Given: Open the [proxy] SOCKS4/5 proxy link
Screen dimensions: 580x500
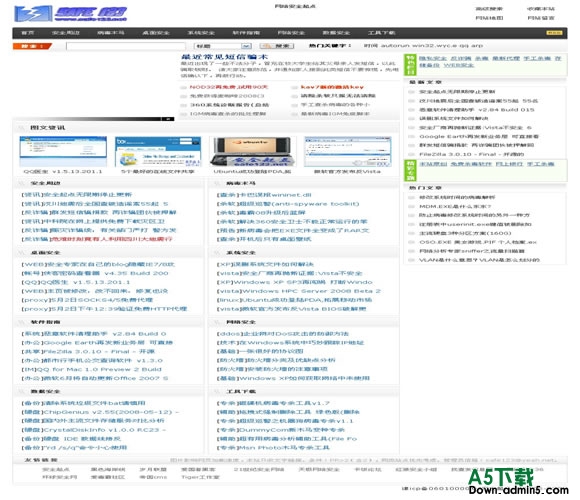Looking at the screenshot, I should pyautogui.click(x=87, y=300).
